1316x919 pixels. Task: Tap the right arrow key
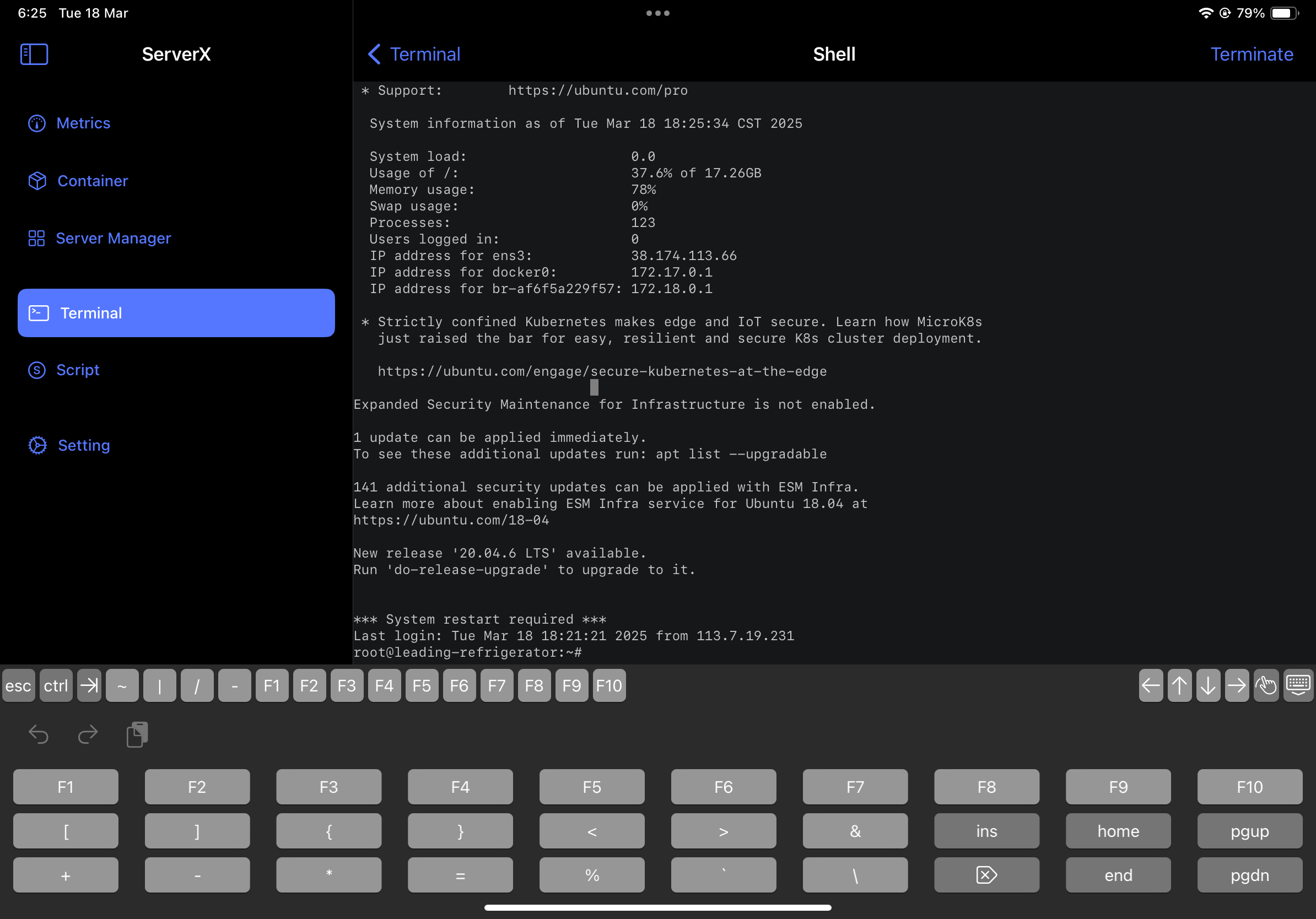1237,685
